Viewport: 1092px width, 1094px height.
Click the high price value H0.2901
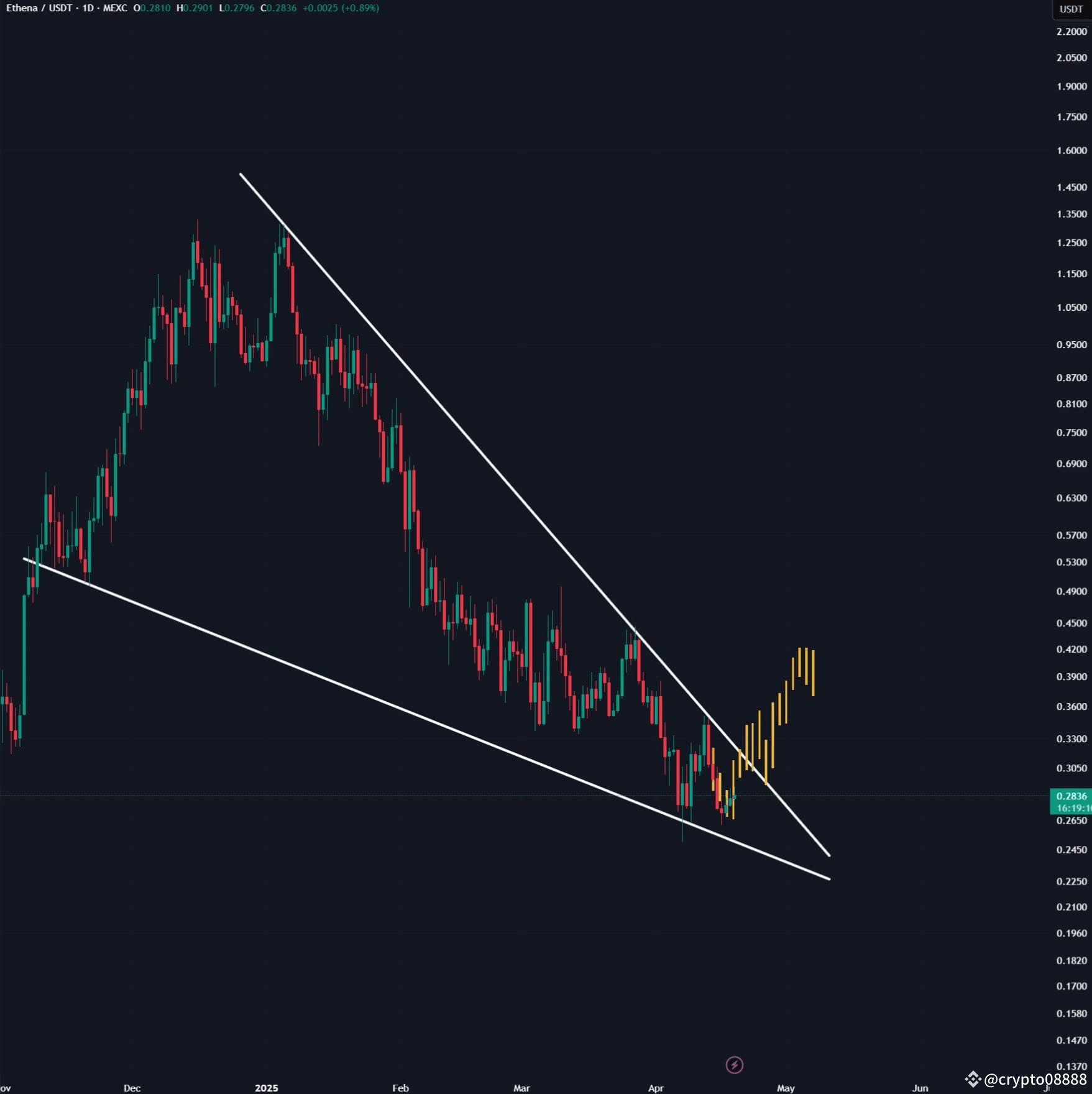pyautogui.click(x=194, y=9)
